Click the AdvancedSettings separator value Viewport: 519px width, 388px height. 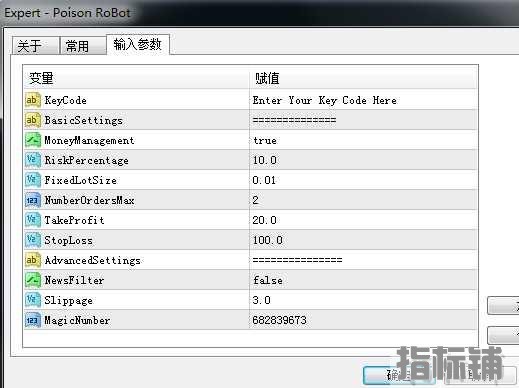(297, 260)
